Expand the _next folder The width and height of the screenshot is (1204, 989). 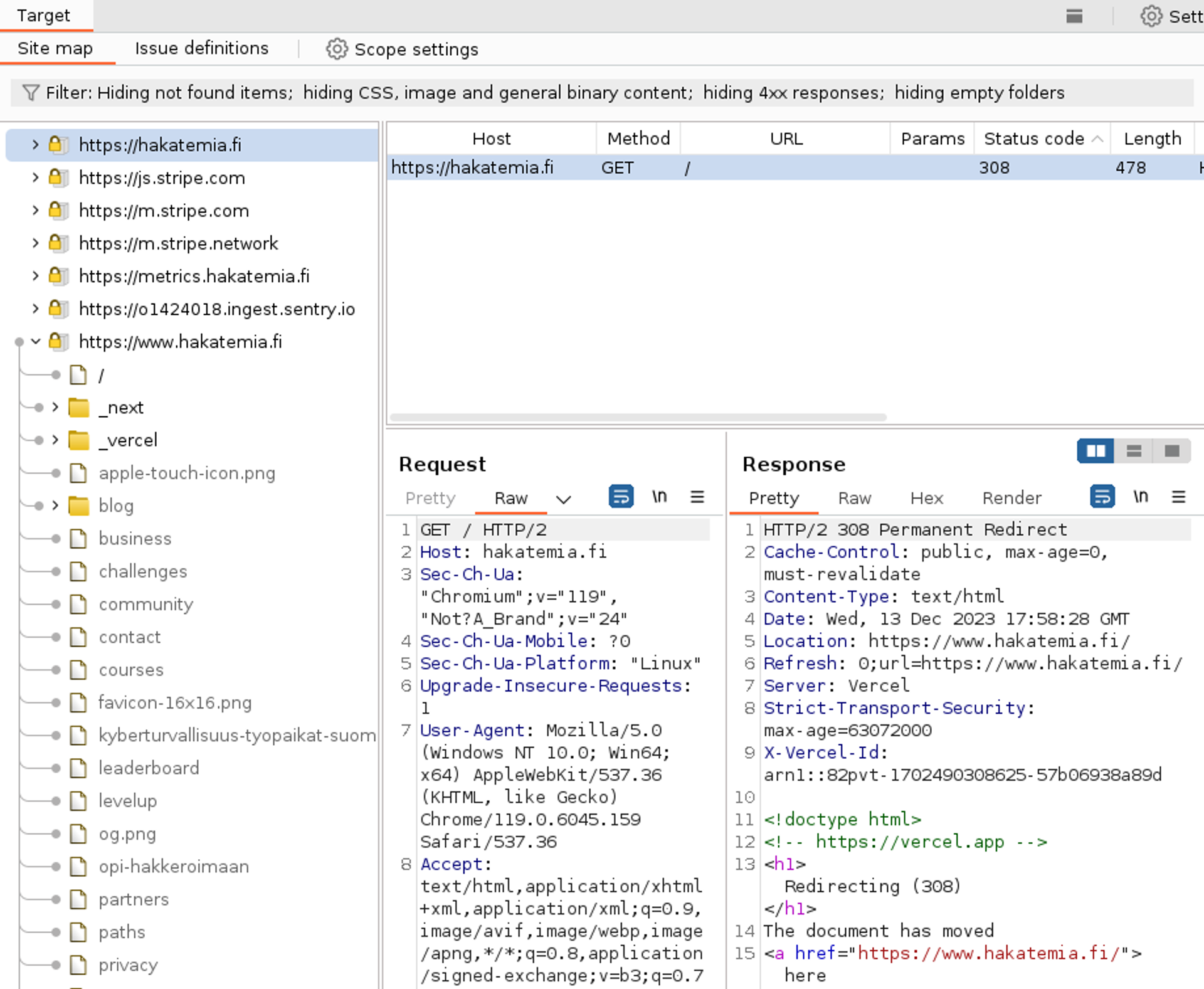55,408
